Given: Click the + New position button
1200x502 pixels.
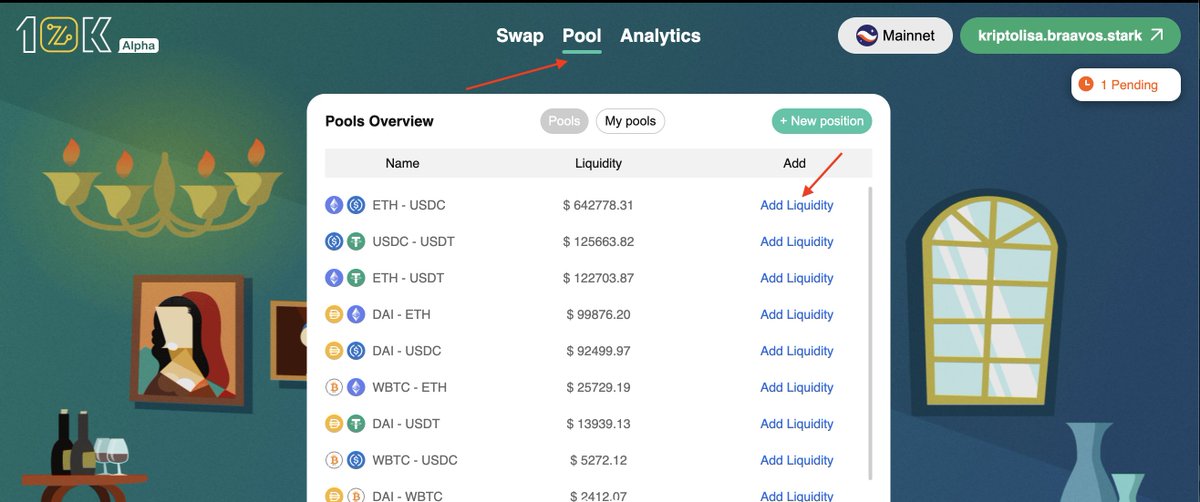Looking at the screenshot, I should (x=822, y=121).
